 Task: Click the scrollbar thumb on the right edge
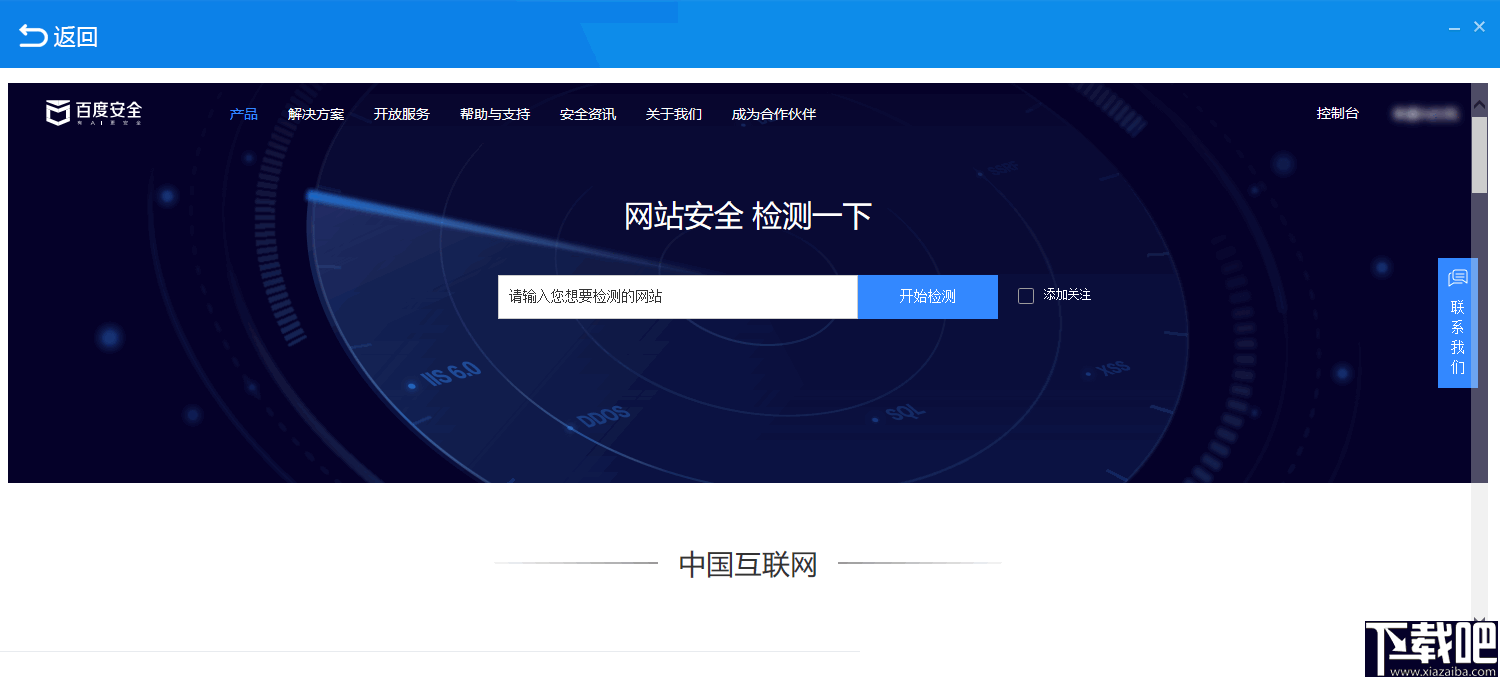(1479, 155)
